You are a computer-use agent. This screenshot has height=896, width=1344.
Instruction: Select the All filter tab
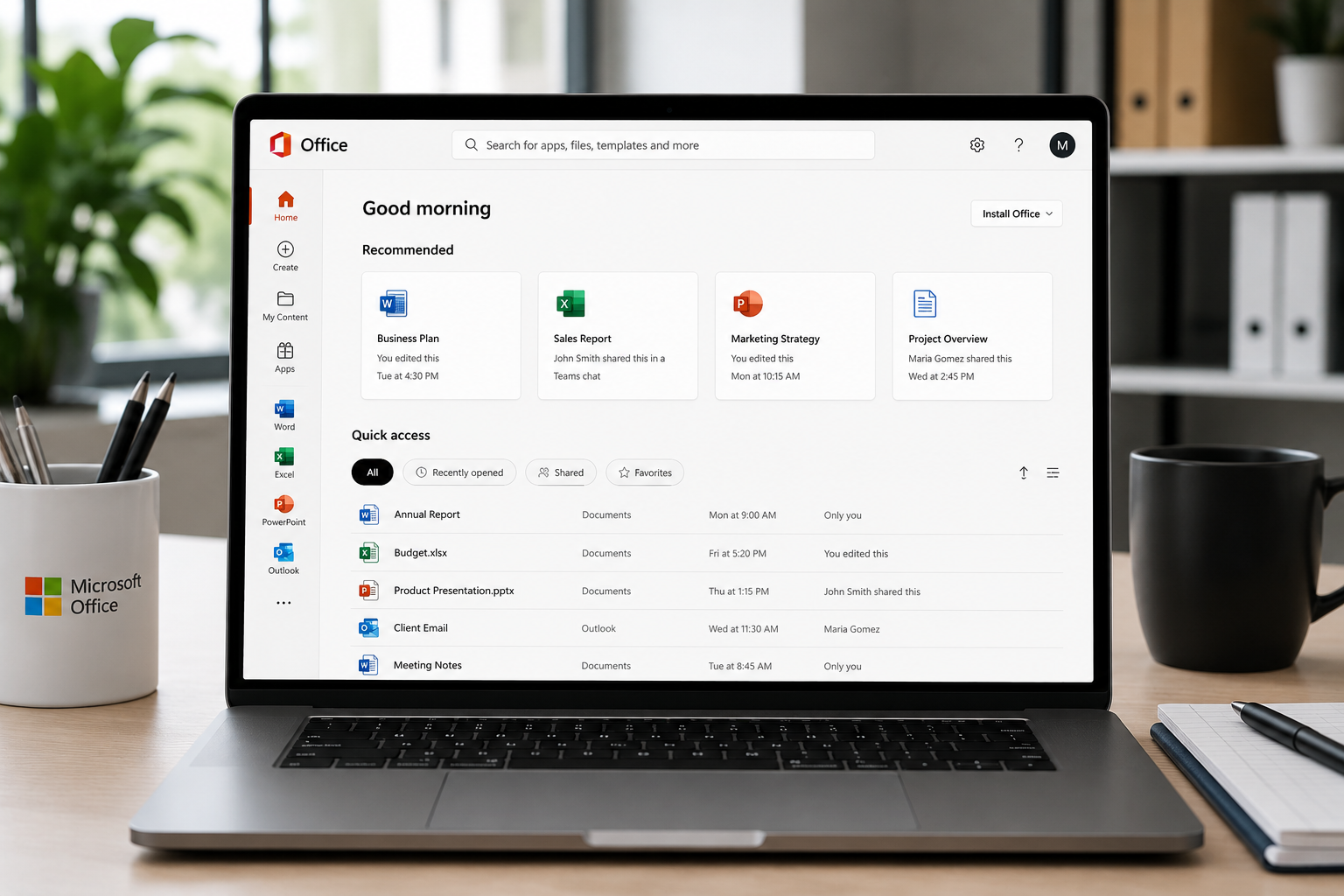pos(373,472)
